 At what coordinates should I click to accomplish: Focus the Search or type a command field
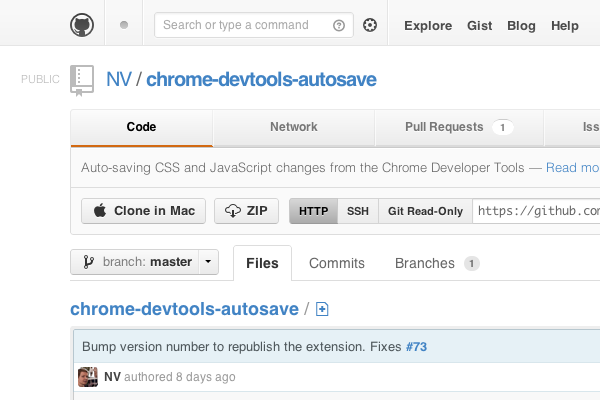(x=254, y=25)
